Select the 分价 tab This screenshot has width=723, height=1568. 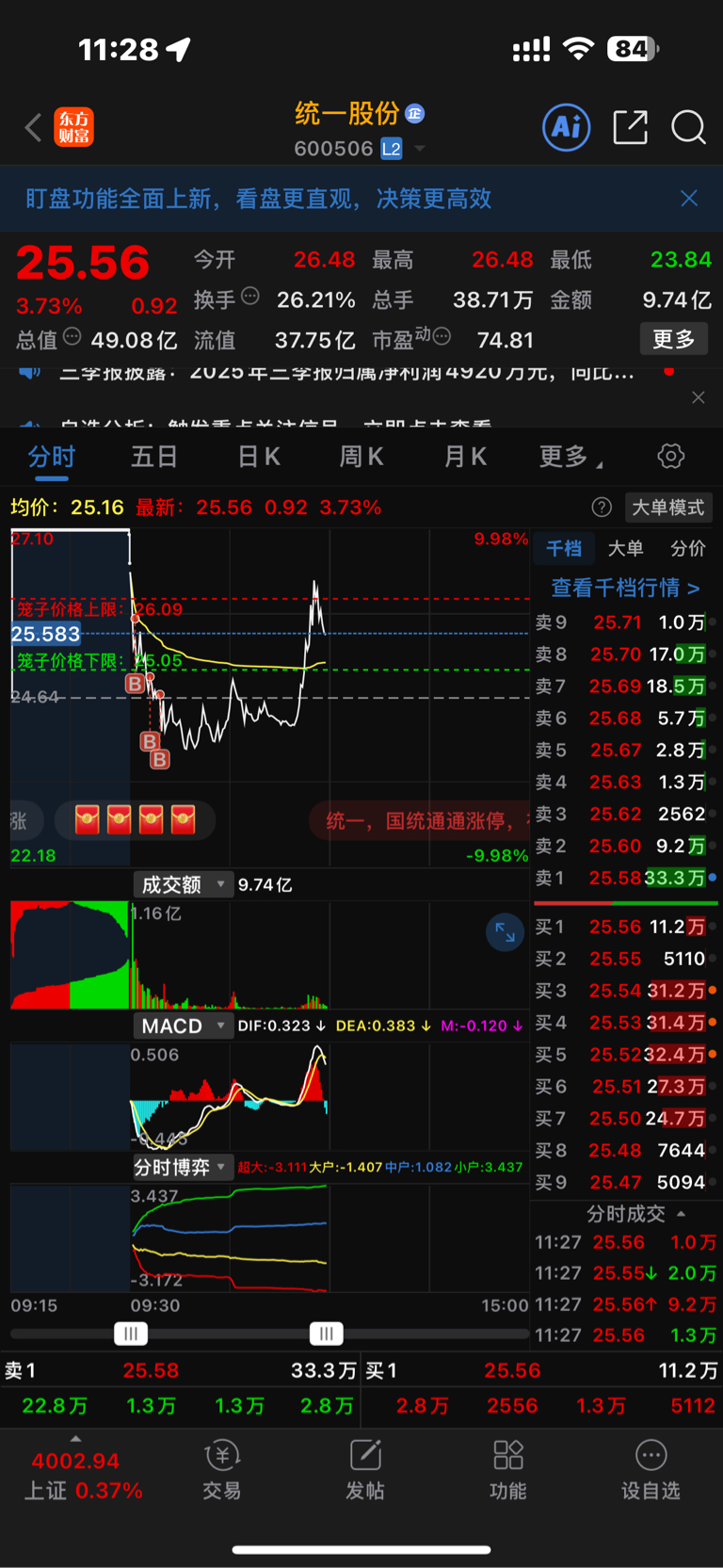tap(688, 549)
